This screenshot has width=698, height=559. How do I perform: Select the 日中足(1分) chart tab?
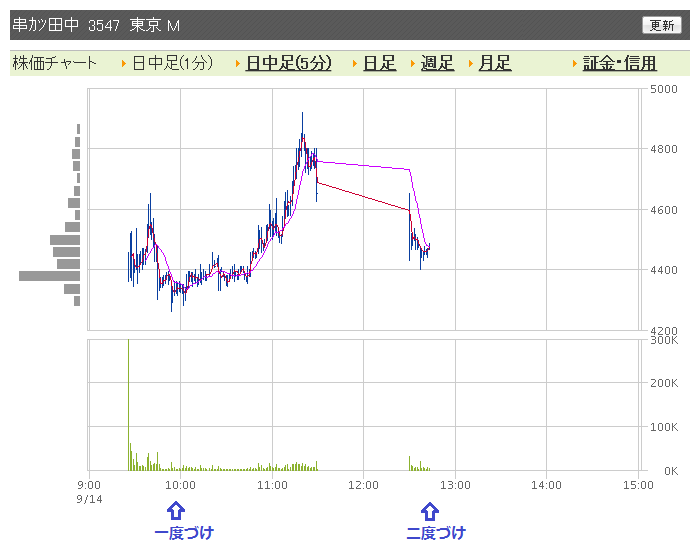point(173,63)
